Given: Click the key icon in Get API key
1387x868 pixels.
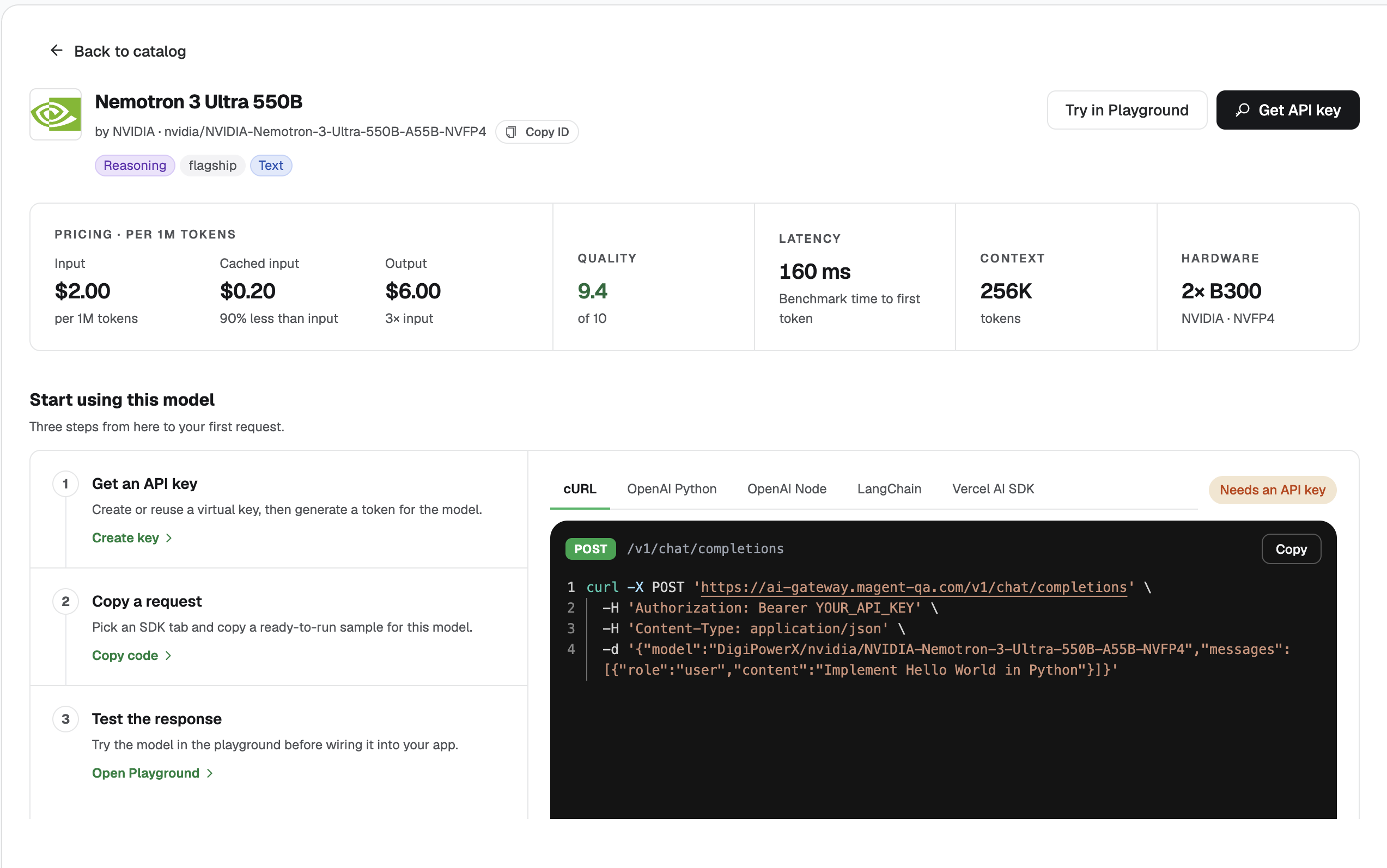Looking at the screenshot, I should click(1243, 110).
